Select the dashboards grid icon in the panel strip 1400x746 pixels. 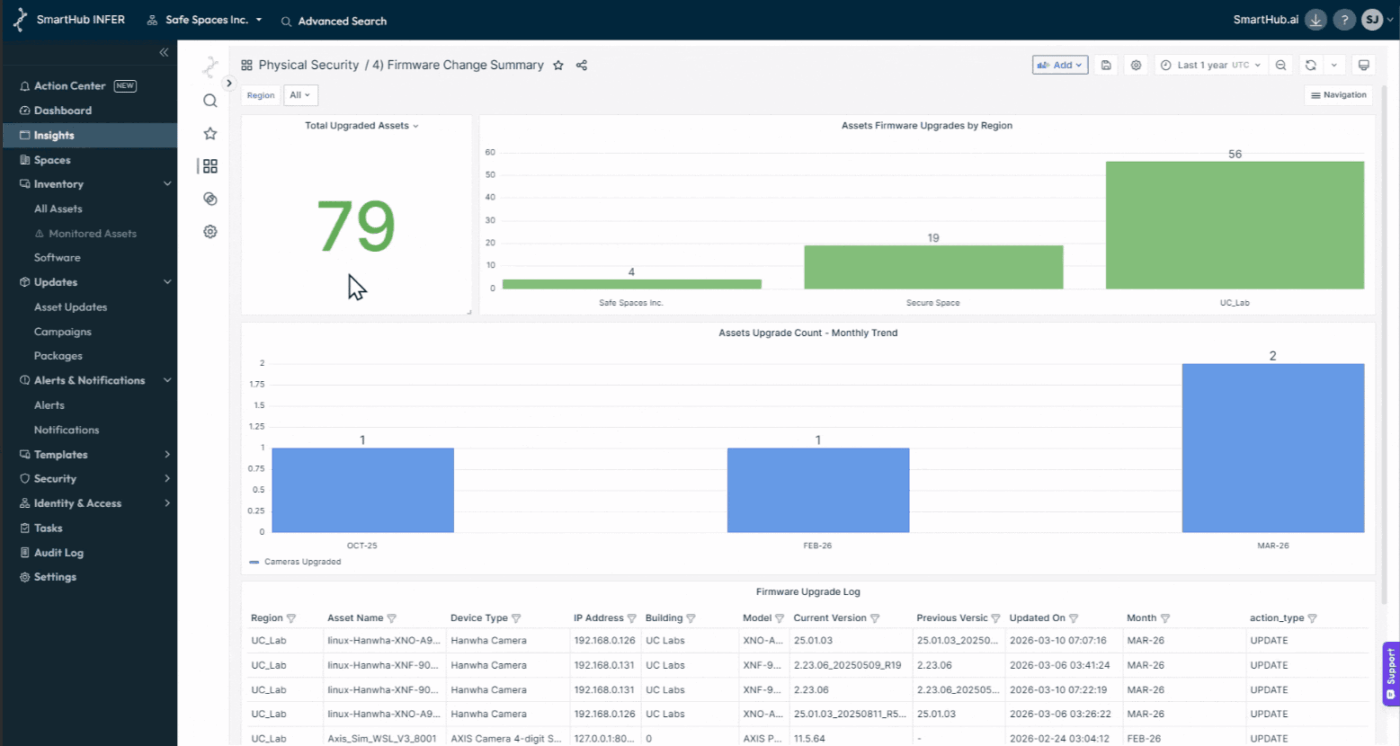tap(210, 166)
